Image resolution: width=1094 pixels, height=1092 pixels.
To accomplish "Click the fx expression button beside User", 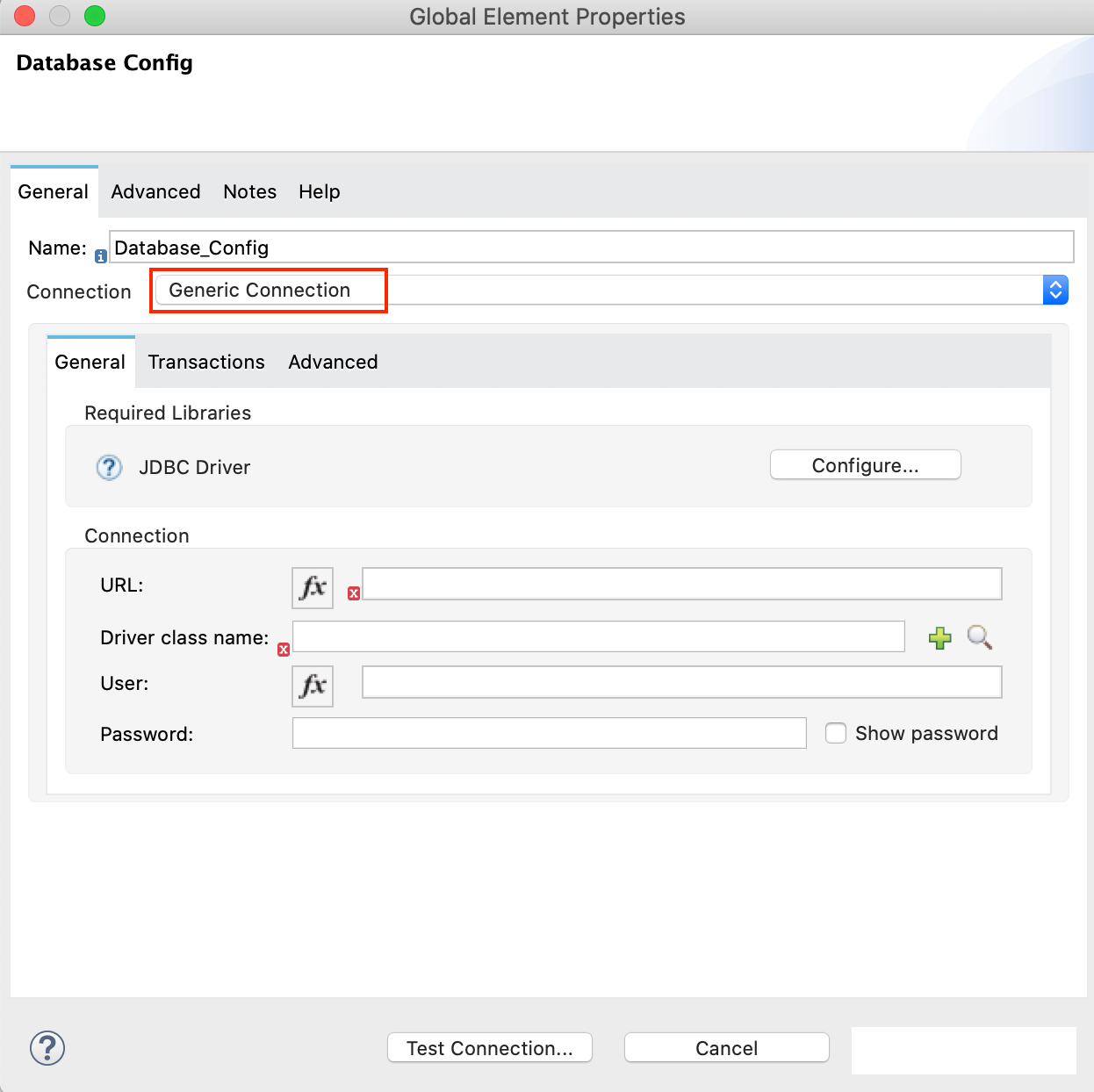I will click(x=313, y=686).
